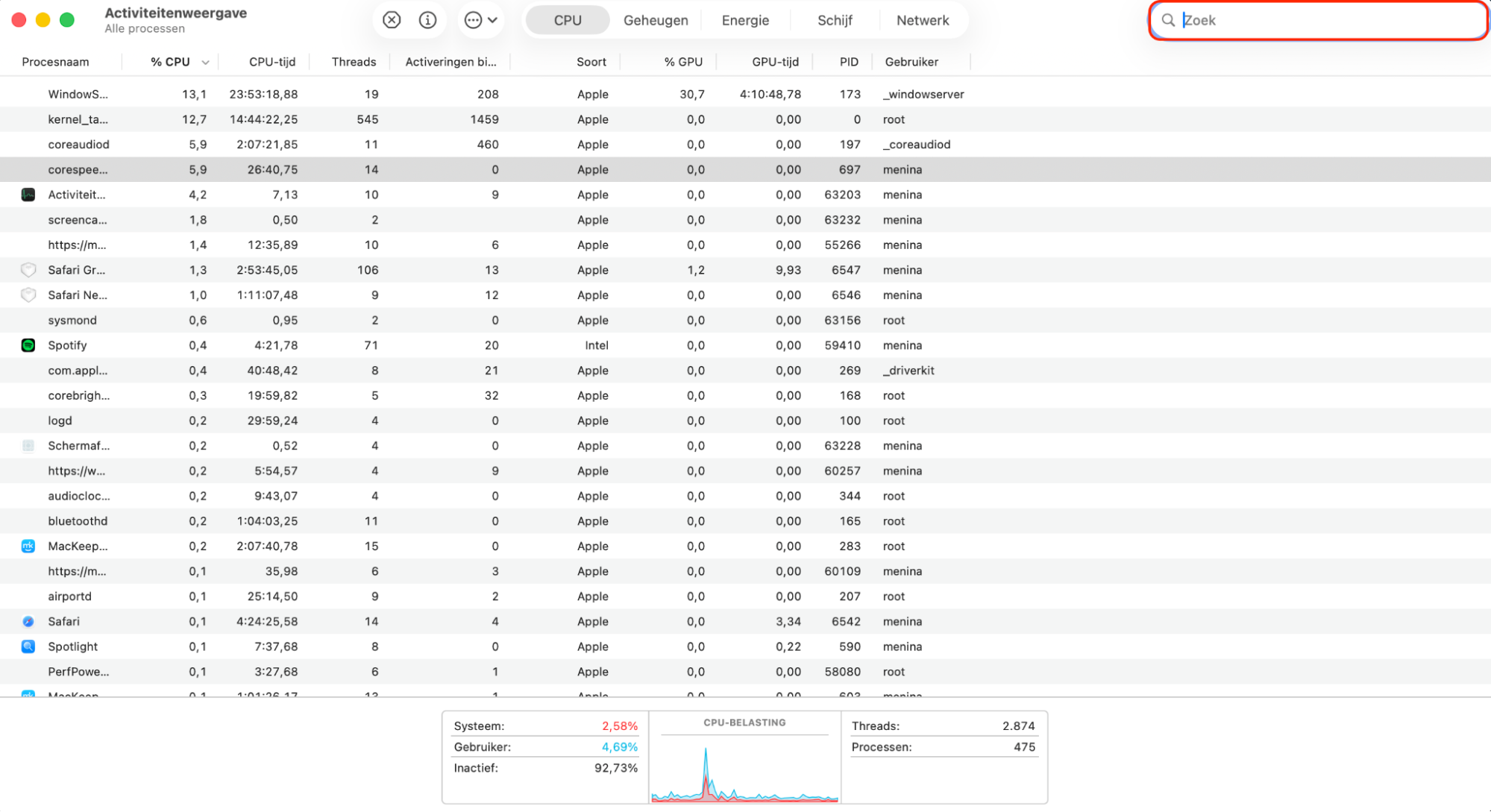Click the Activity Monitor process icon
Screen dimensions: 1491x812
pos(28,195)
